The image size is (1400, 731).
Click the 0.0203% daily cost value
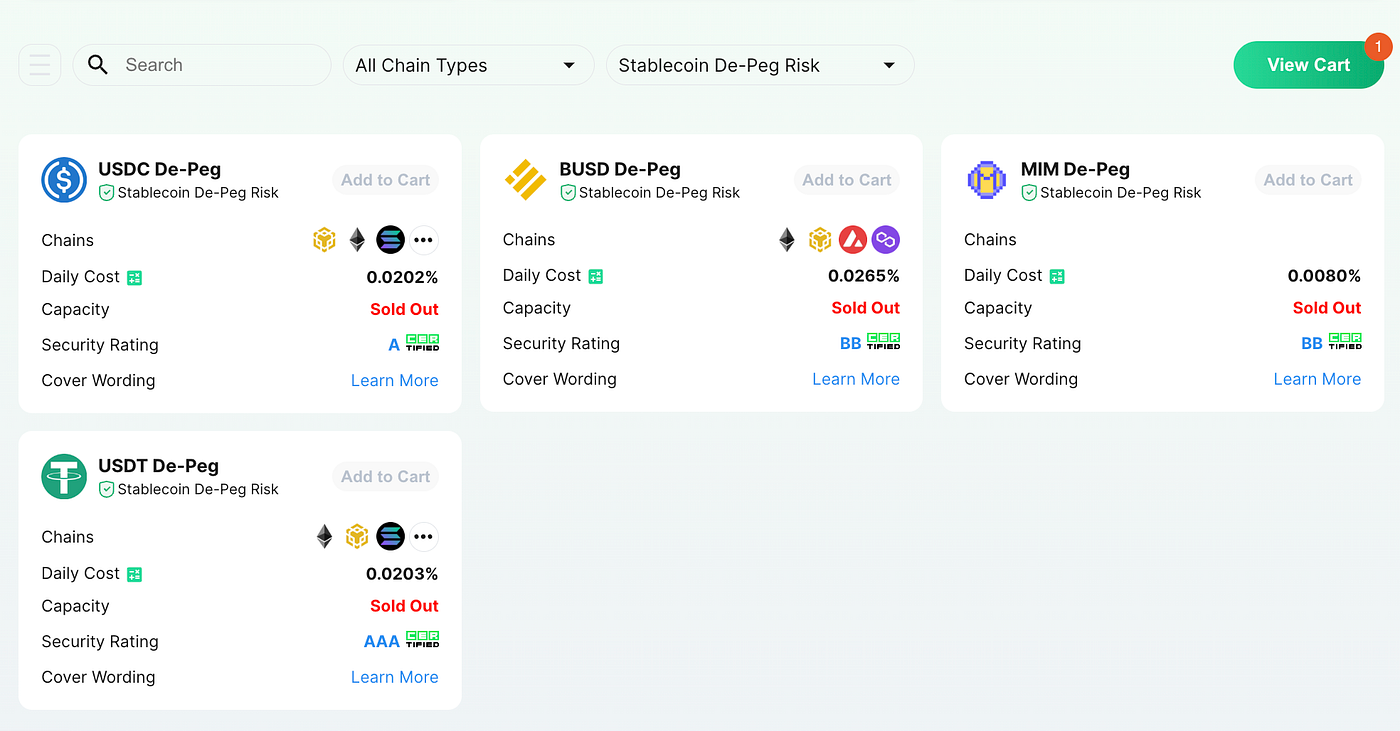[402, 574]
